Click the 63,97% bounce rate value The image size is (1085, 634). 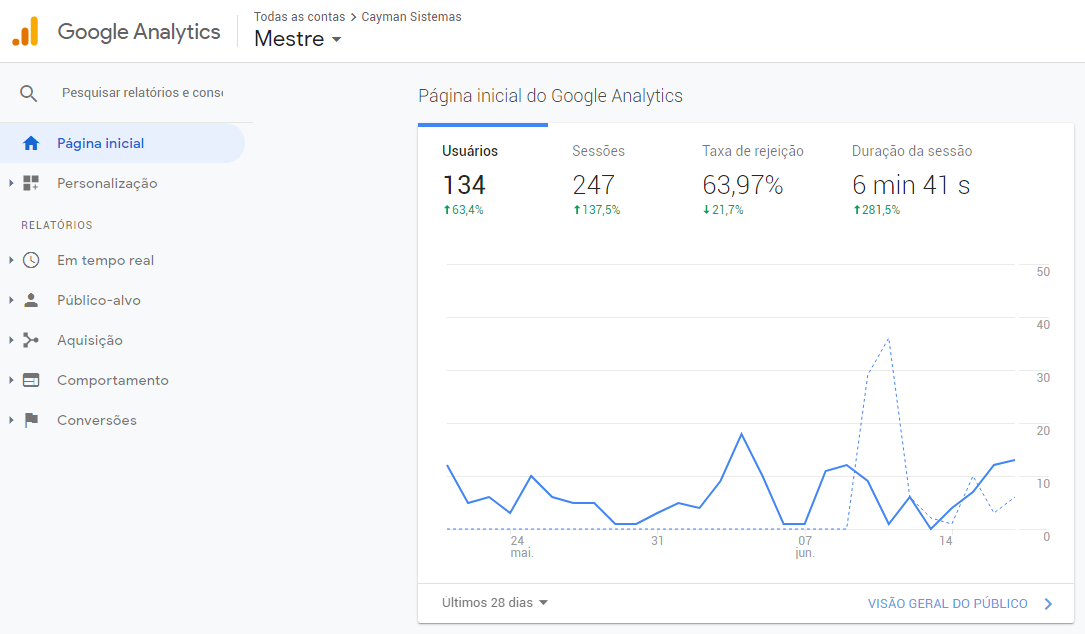click(x=742, y=185)
